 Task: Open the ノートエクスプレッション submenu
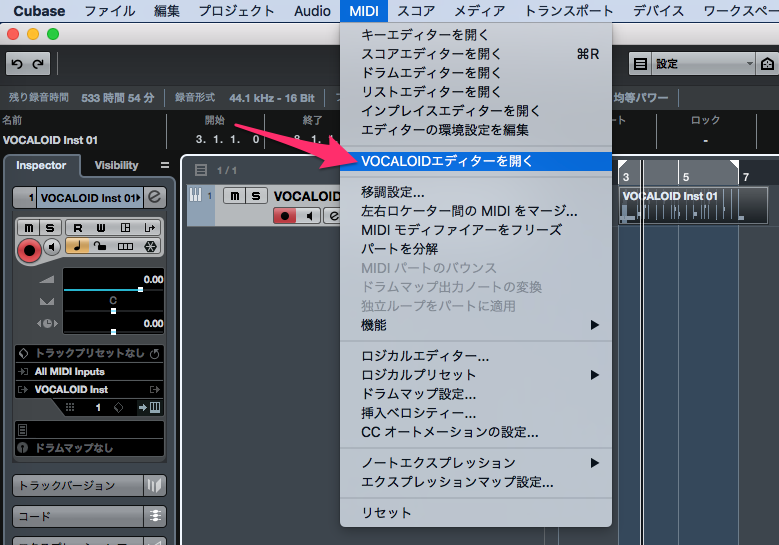(x=476, y=463)
